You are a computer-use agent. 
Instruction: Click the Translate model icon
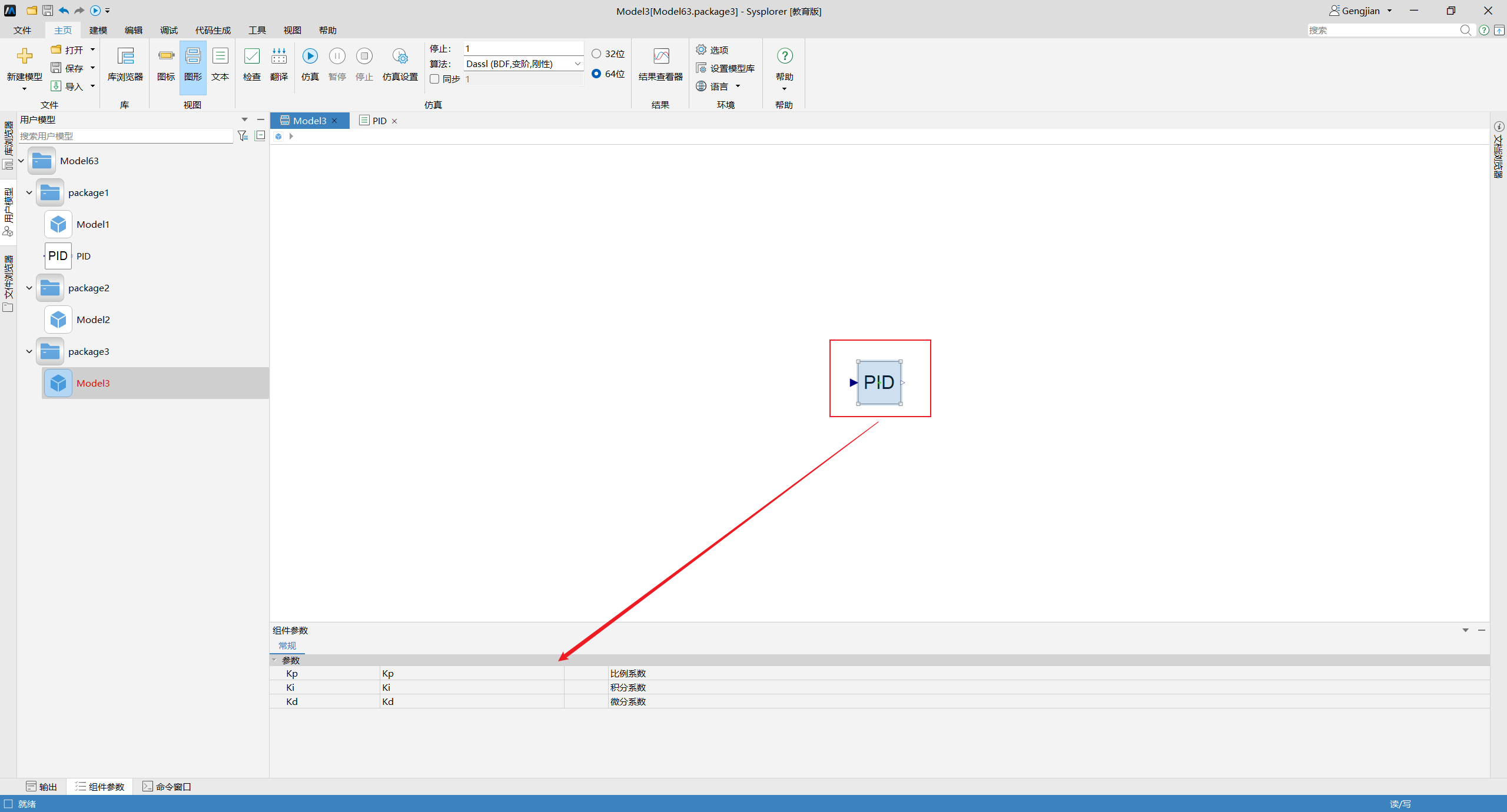point(278,56)
